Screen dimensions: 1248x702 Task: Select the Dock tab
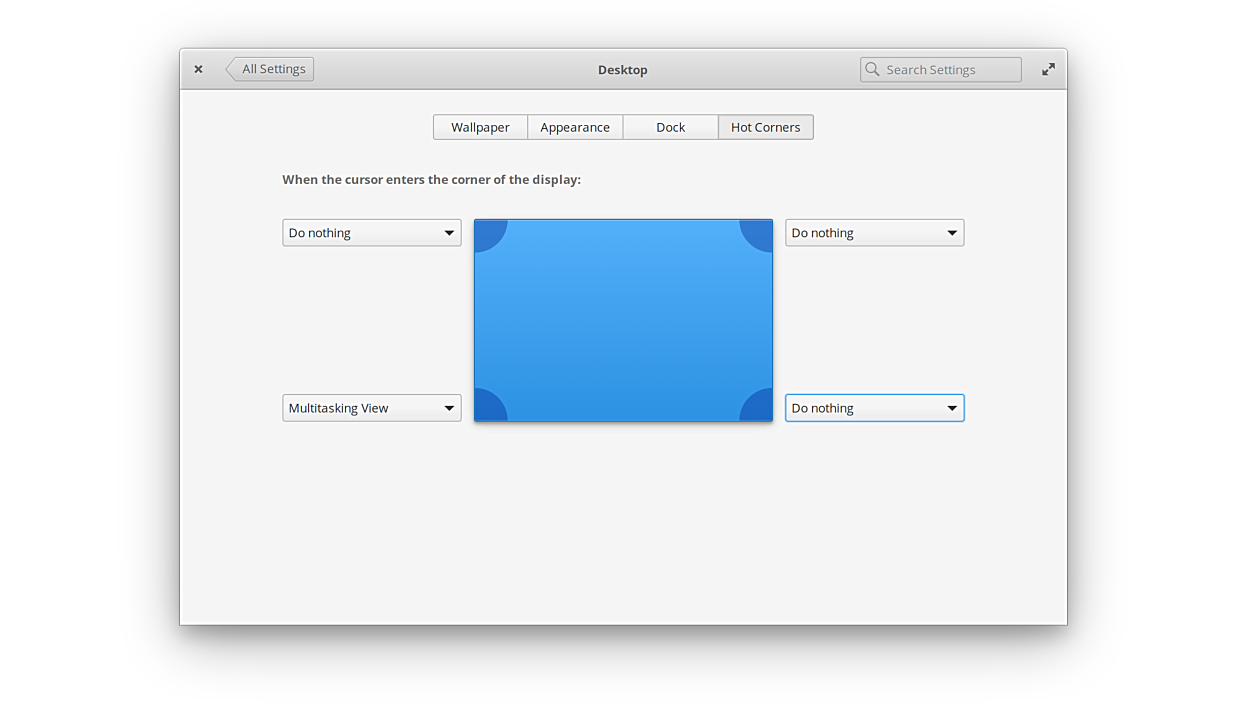point(670,127)
